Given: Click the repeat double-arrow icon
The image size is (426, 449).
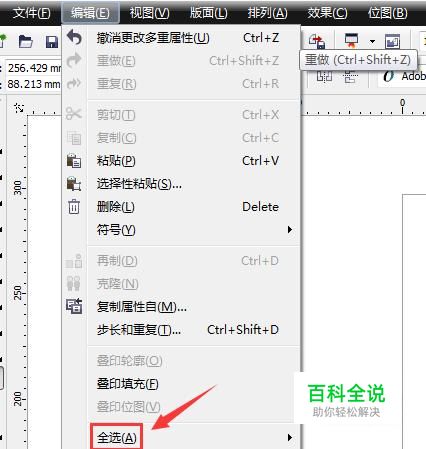Looking at the screenshot, I should point(74,83).
